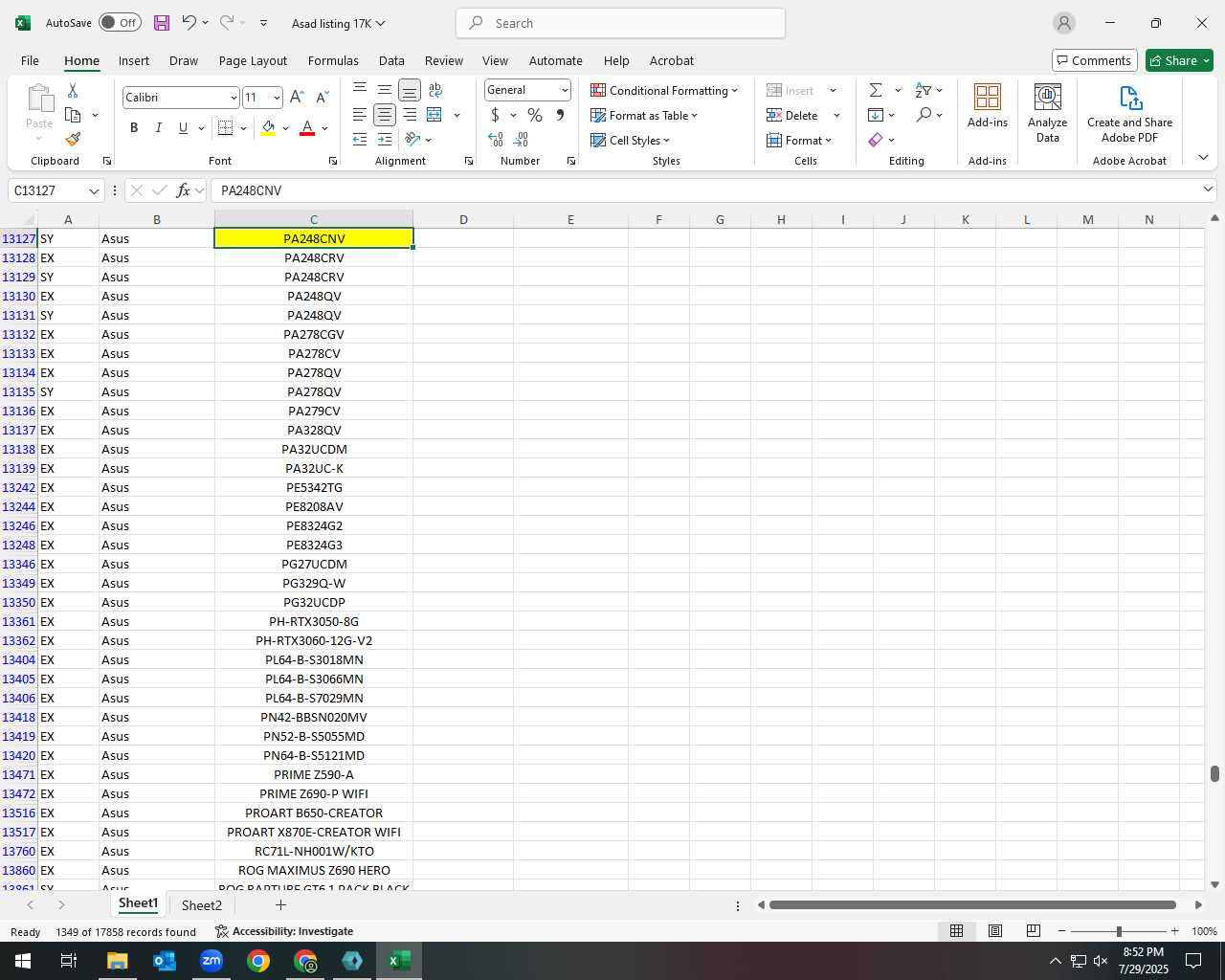Open the font name Calibri dropdown
This screenshot has width=1225, height=980.
(x=233, y=98)
